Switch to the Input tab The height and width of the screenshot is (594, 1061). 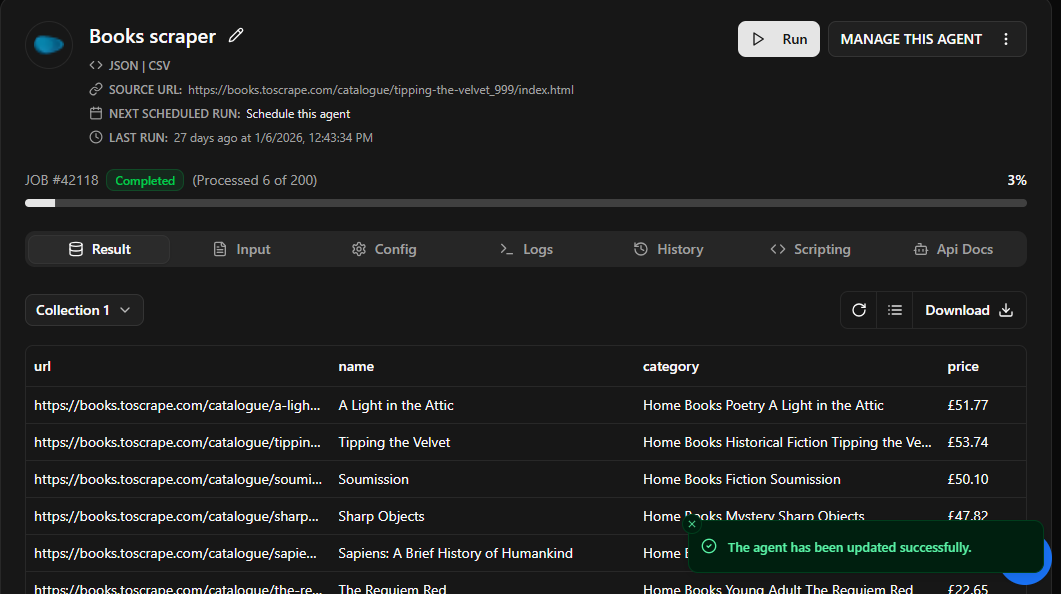(242, 249)
